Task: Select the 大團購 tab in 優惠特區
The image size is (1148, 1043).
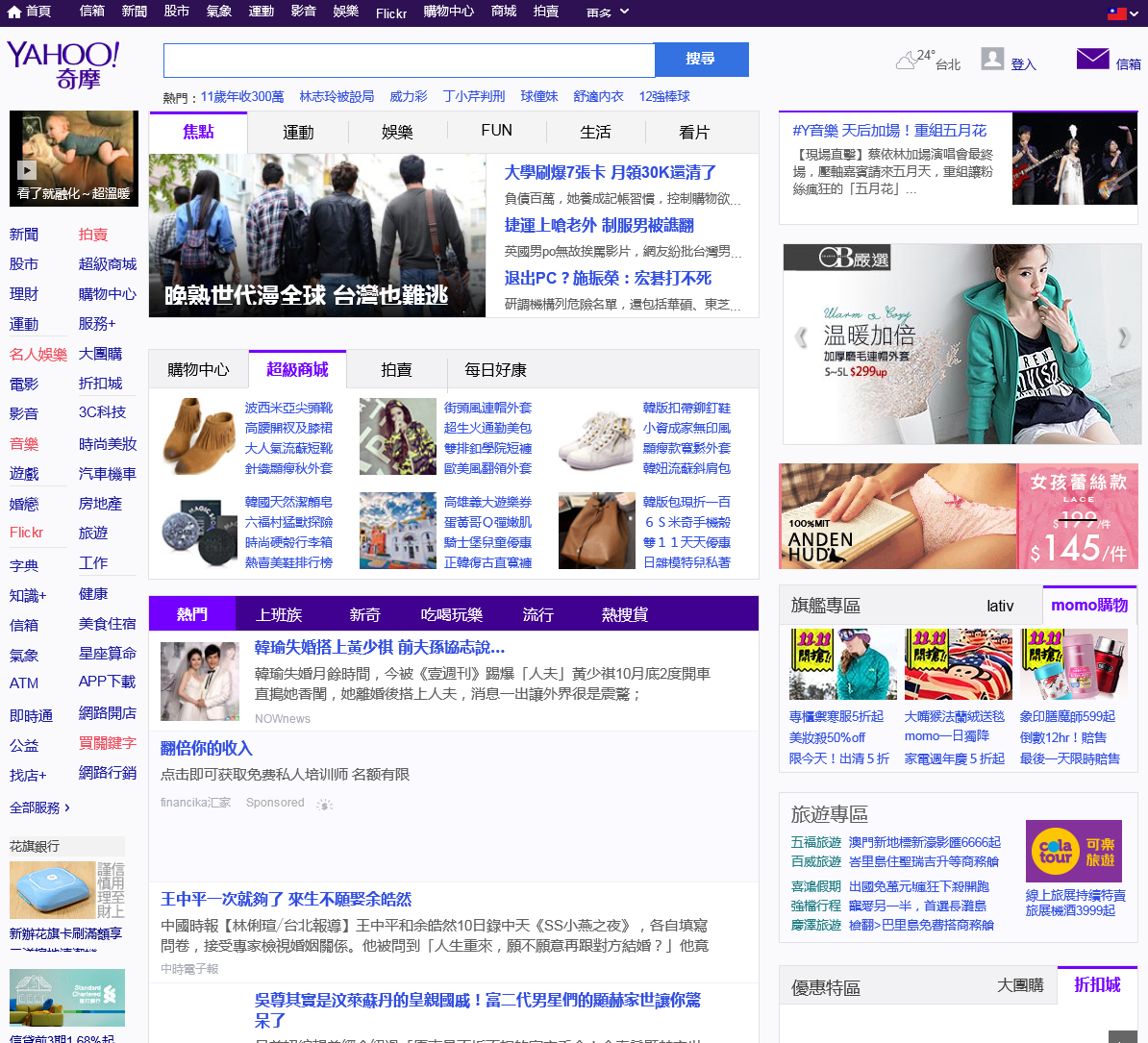Action: 1020,986
